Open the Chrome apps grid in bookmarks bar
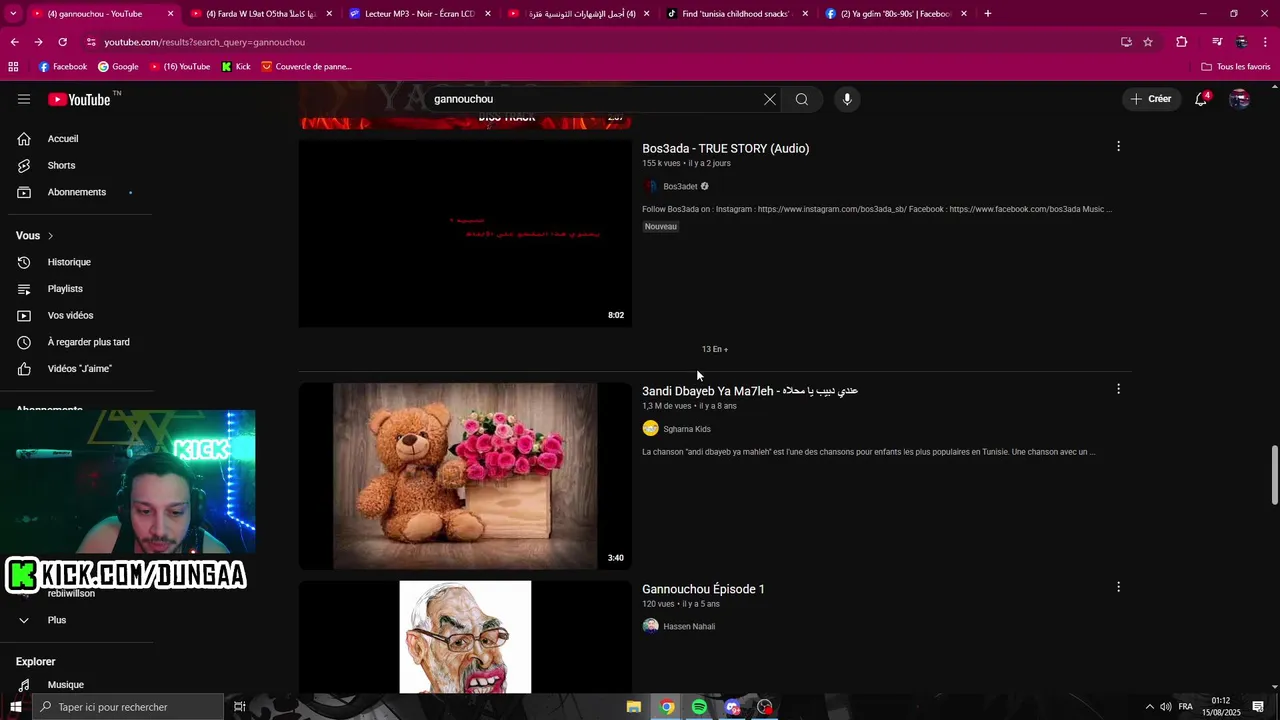This screenshot has width=1280, height=720. click(x=13, y=67)
